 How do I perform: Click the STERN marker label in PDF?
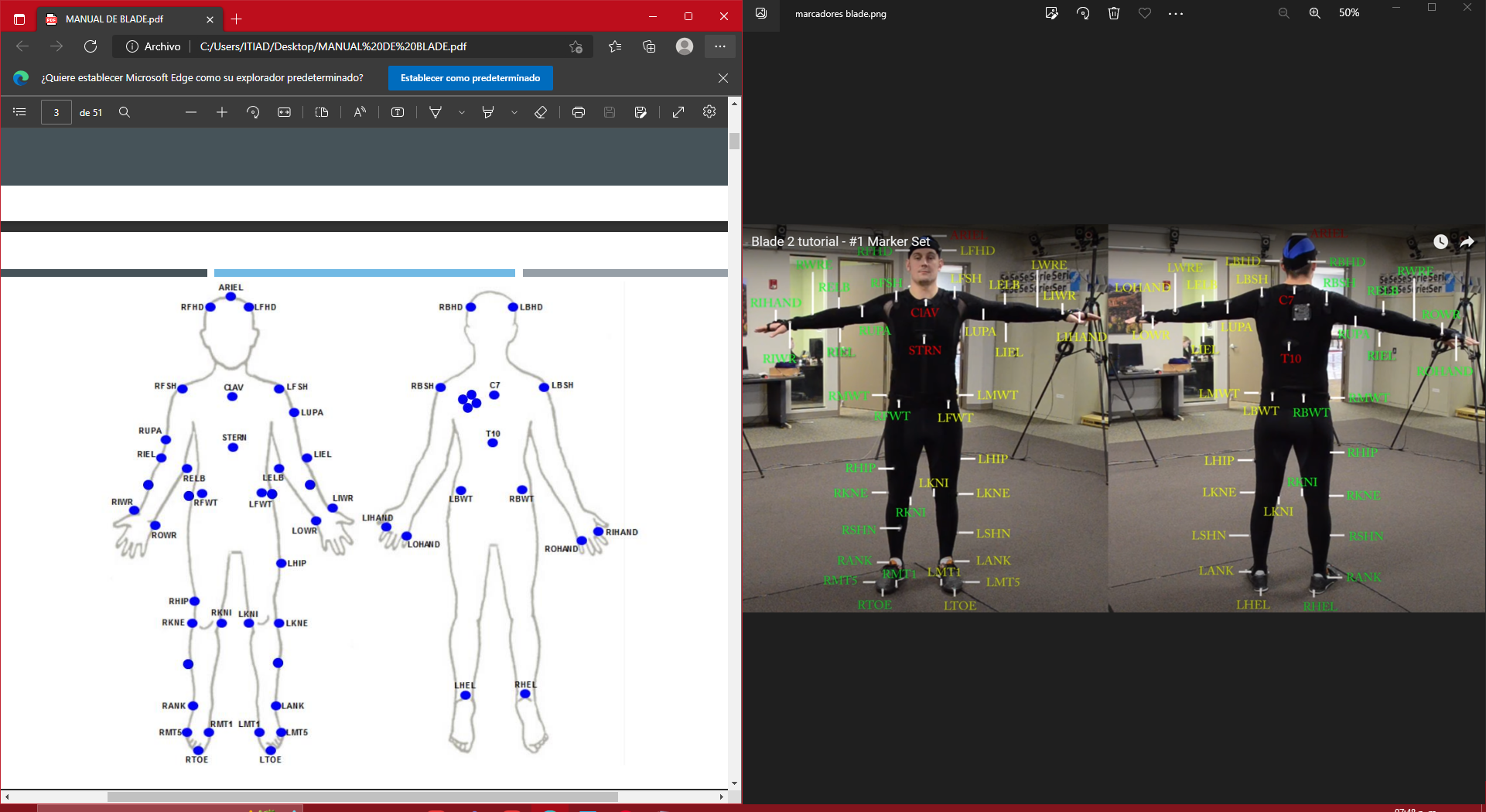(x=234, y=438)
